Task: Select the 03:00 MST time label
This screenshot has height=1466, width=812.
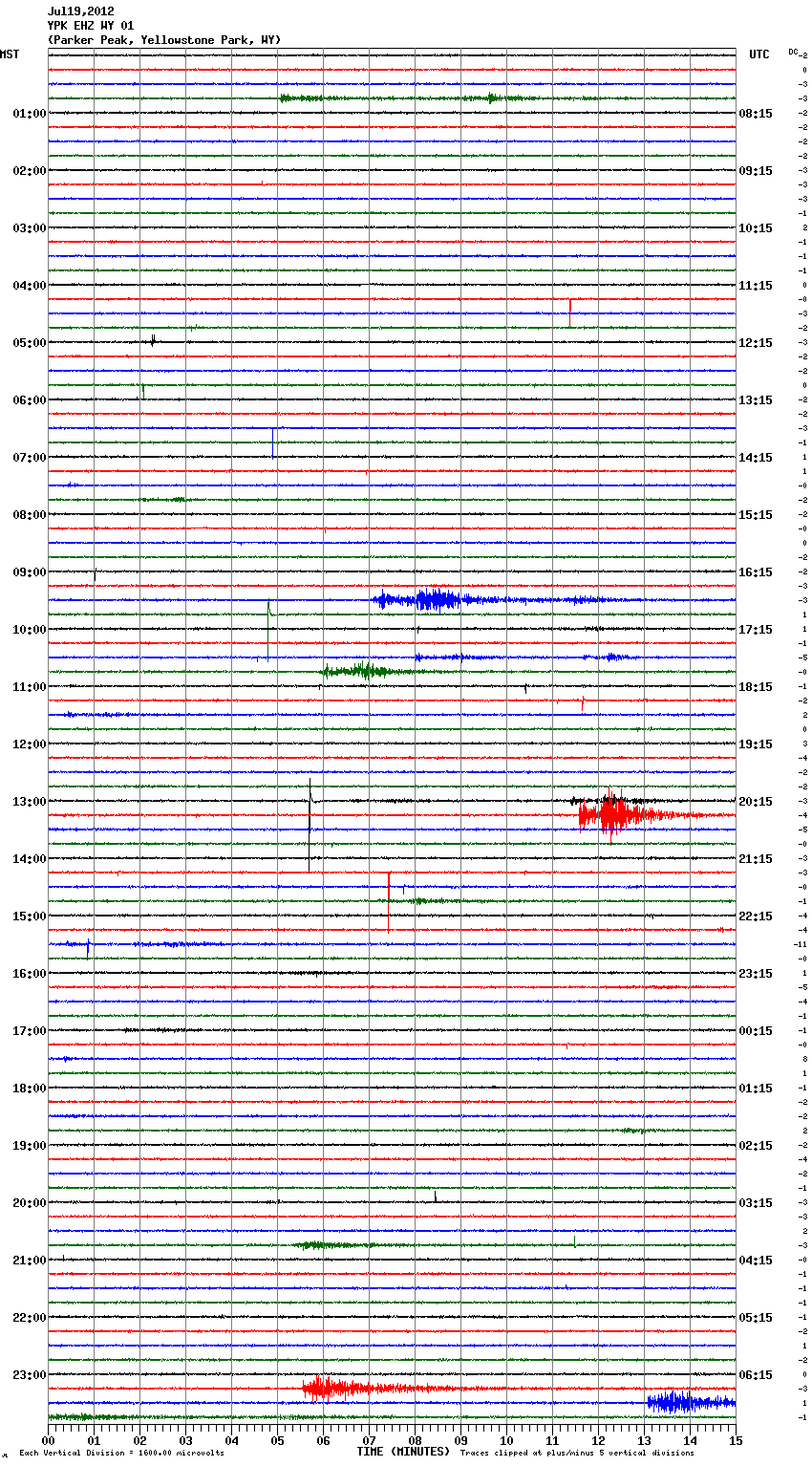Action: [29, 228]
